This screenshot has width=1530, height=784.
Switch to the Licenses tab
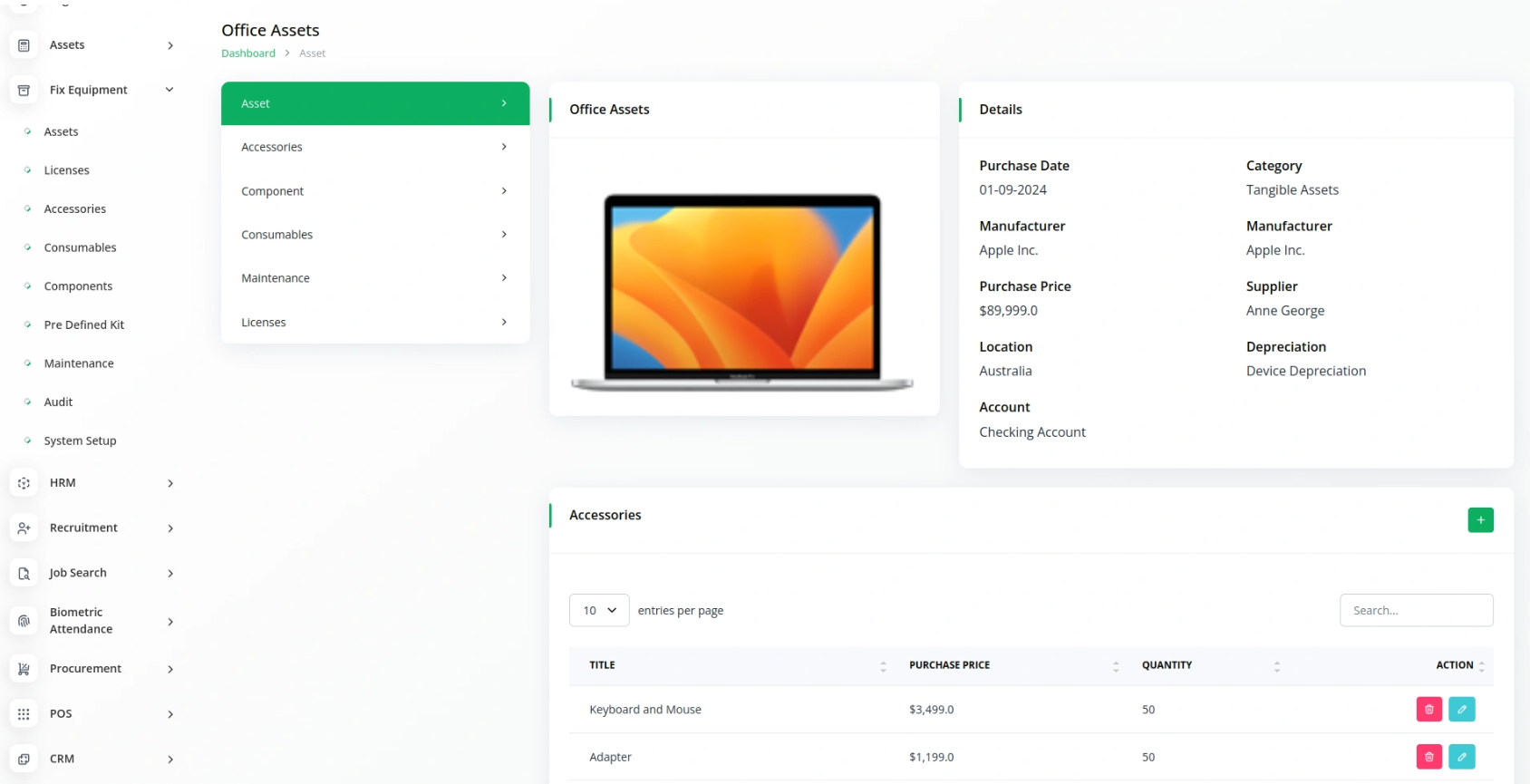(x=375, y=323)
